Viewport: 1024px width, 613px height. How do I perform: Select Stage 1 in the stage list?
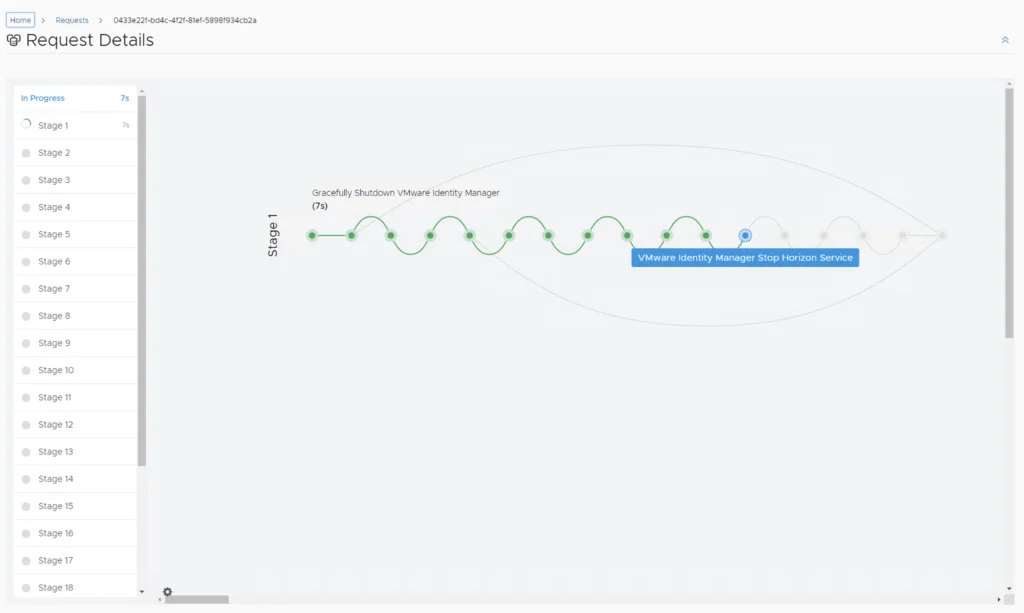click(x=75, y=125)
